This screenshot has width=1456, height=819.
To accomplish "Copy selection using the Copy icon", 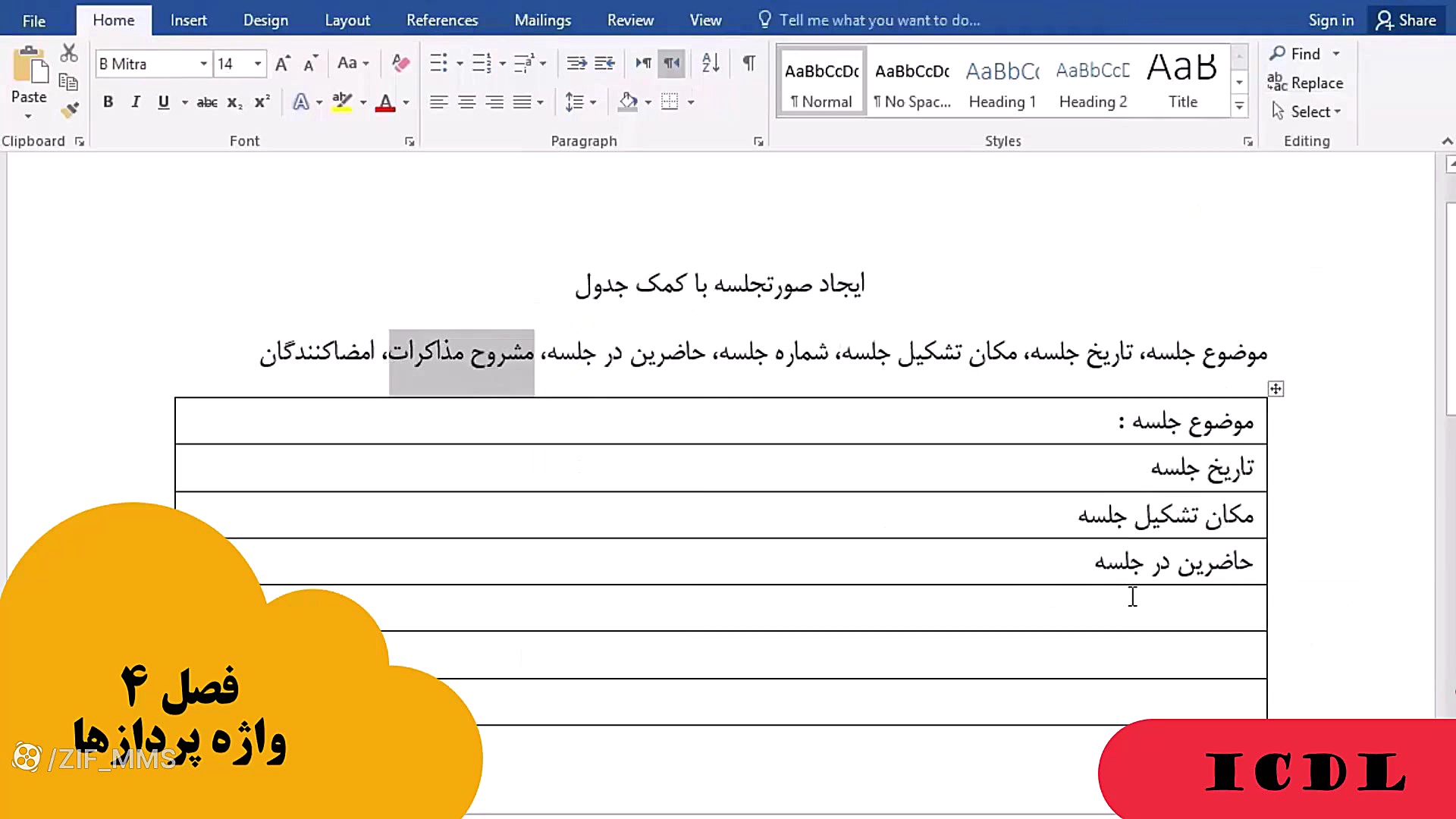I will [x=69, y=82].
